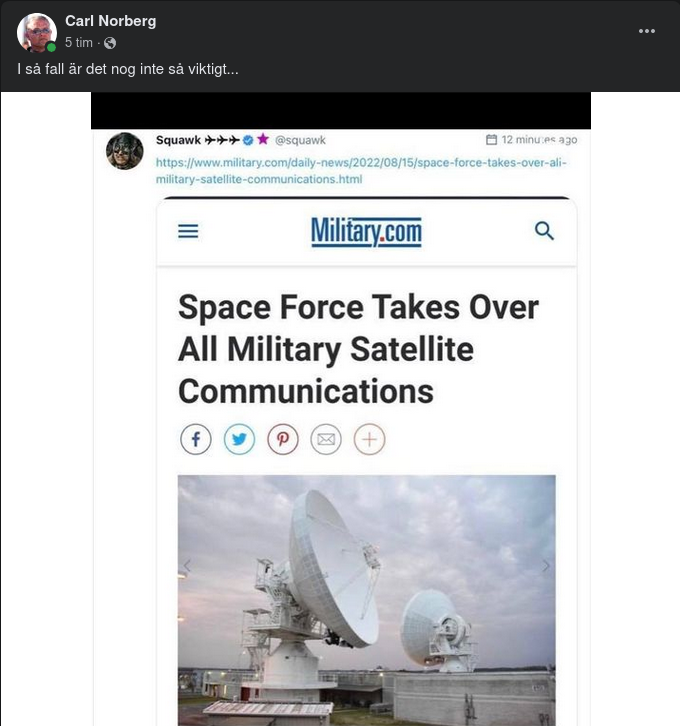Image resolution: width=680 pixels, height=726 pixels.
Task: Share article via the Pinterest icon
Action: click(x=283, y=439)
